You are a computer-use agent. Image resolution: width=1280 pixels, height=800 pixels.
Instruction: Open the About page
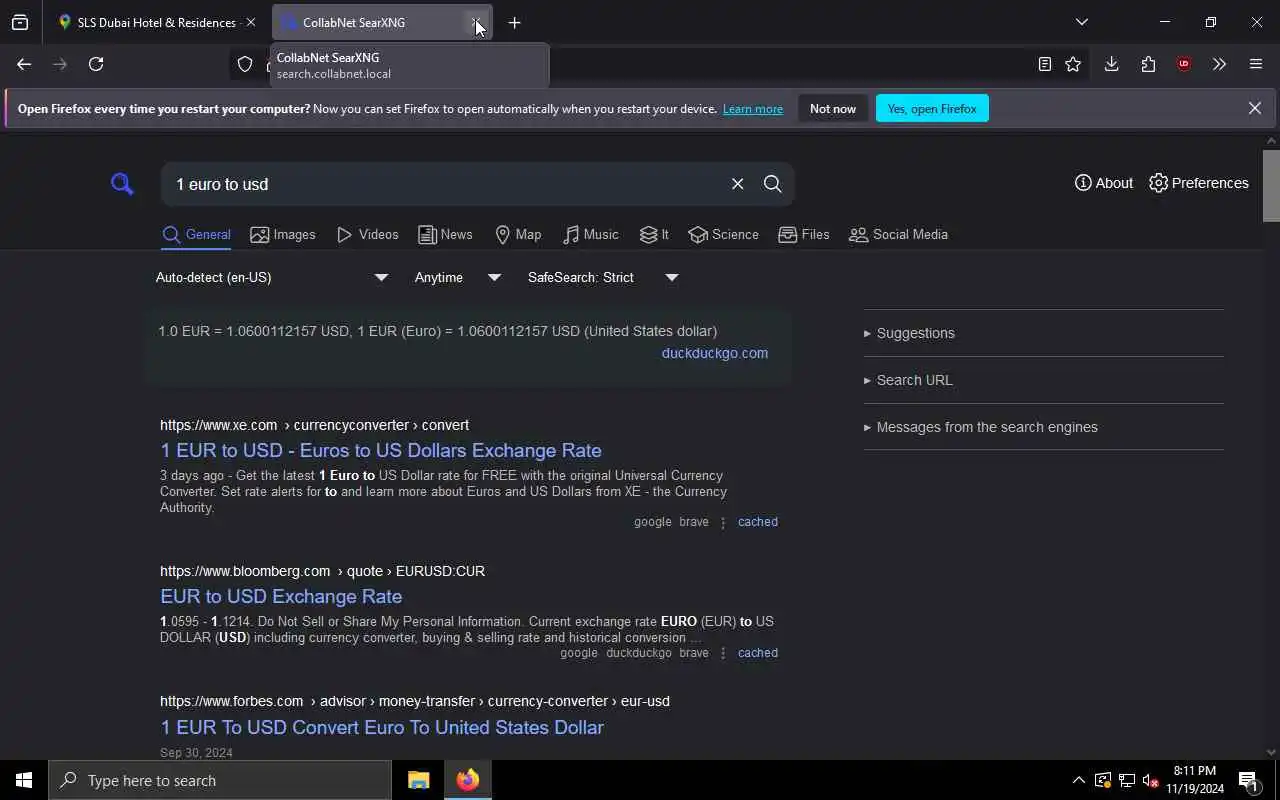click(x=1104, y=183)
